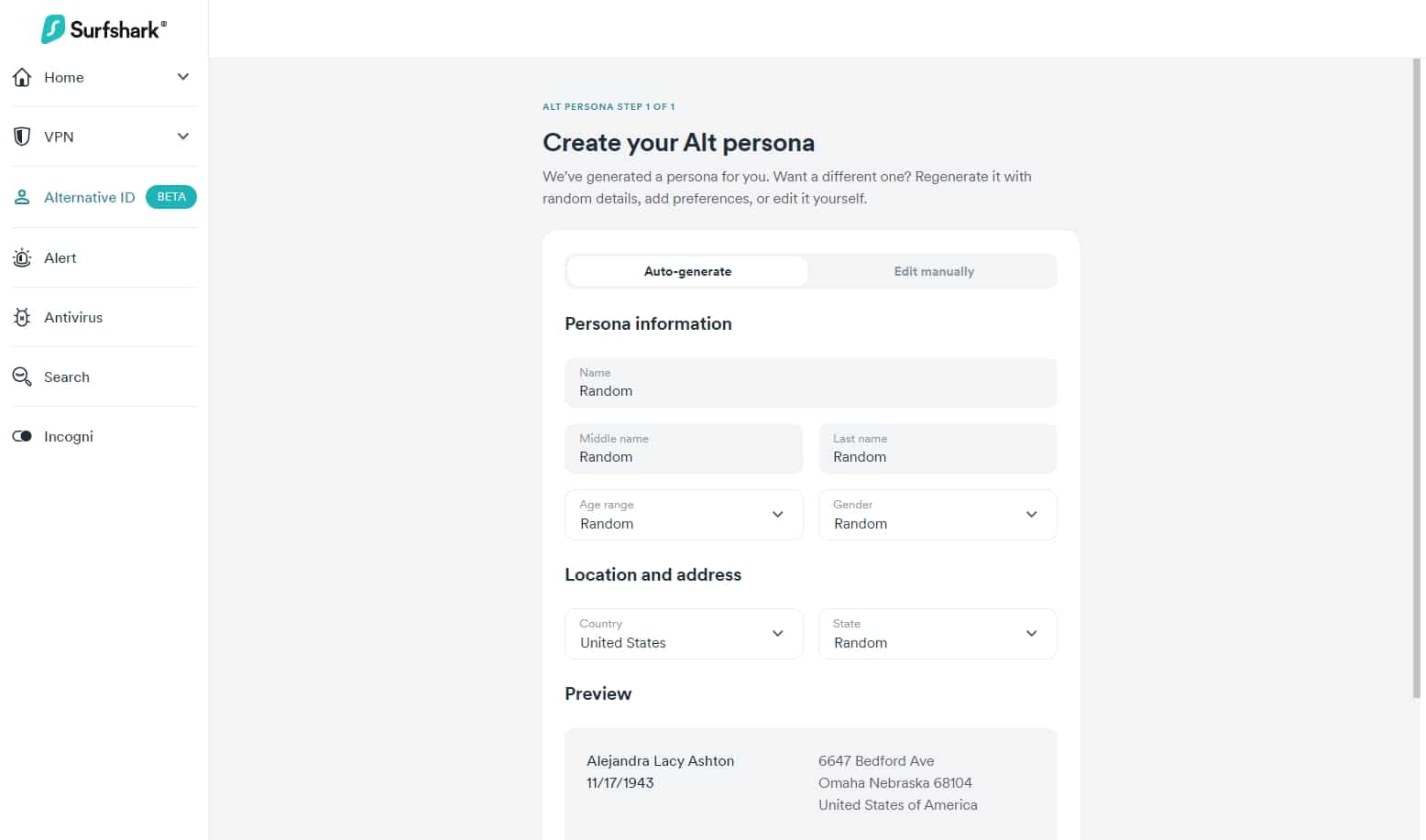Viewport: 1426px width, 840px height.
Task: Click the Alternative ID person icon
Action: pos(22,197)
